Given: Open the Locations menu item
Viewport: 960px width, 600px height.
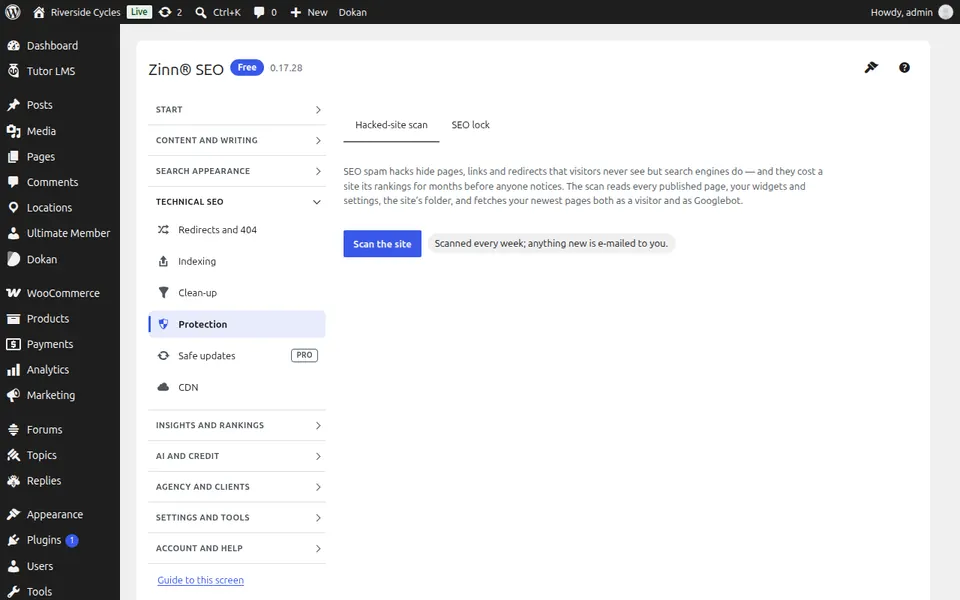Looking at the screenshot, I should pyautogui.click(x=60, y=208).
